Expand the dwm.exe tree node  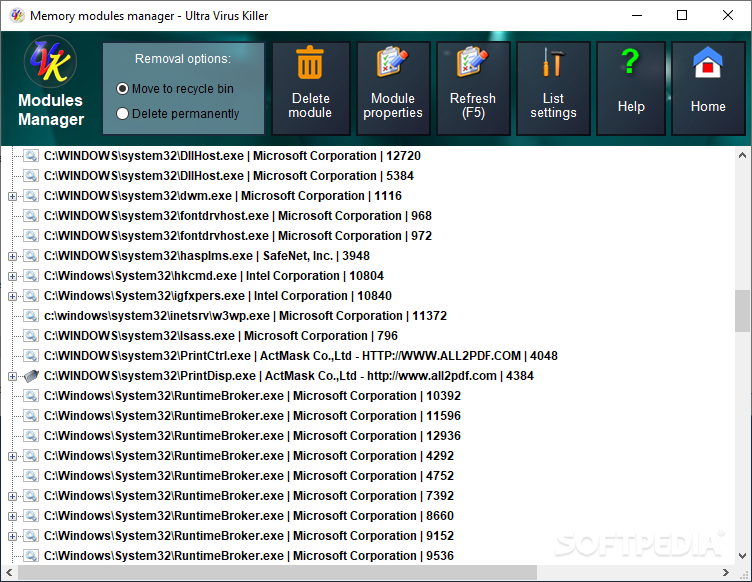point(12,196)
